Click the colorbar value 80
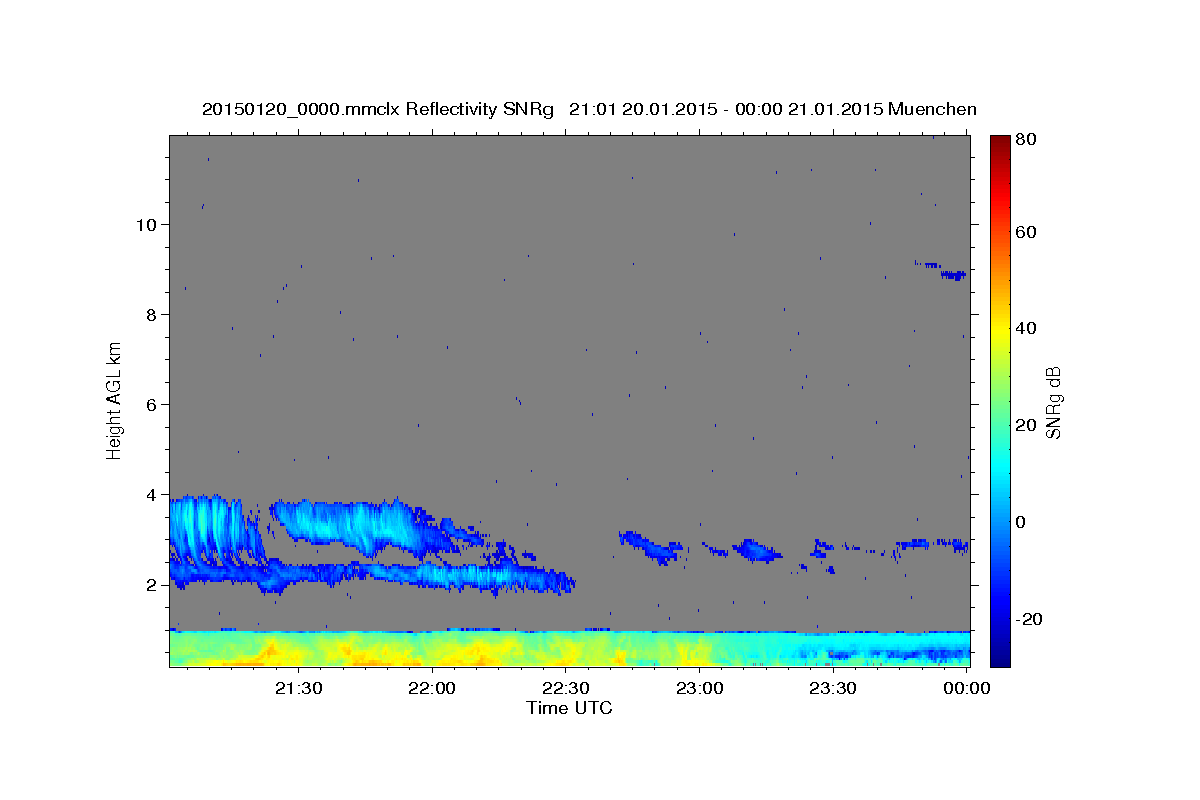Viewport: 1200px width, 800px height. tap(1028, 140)
